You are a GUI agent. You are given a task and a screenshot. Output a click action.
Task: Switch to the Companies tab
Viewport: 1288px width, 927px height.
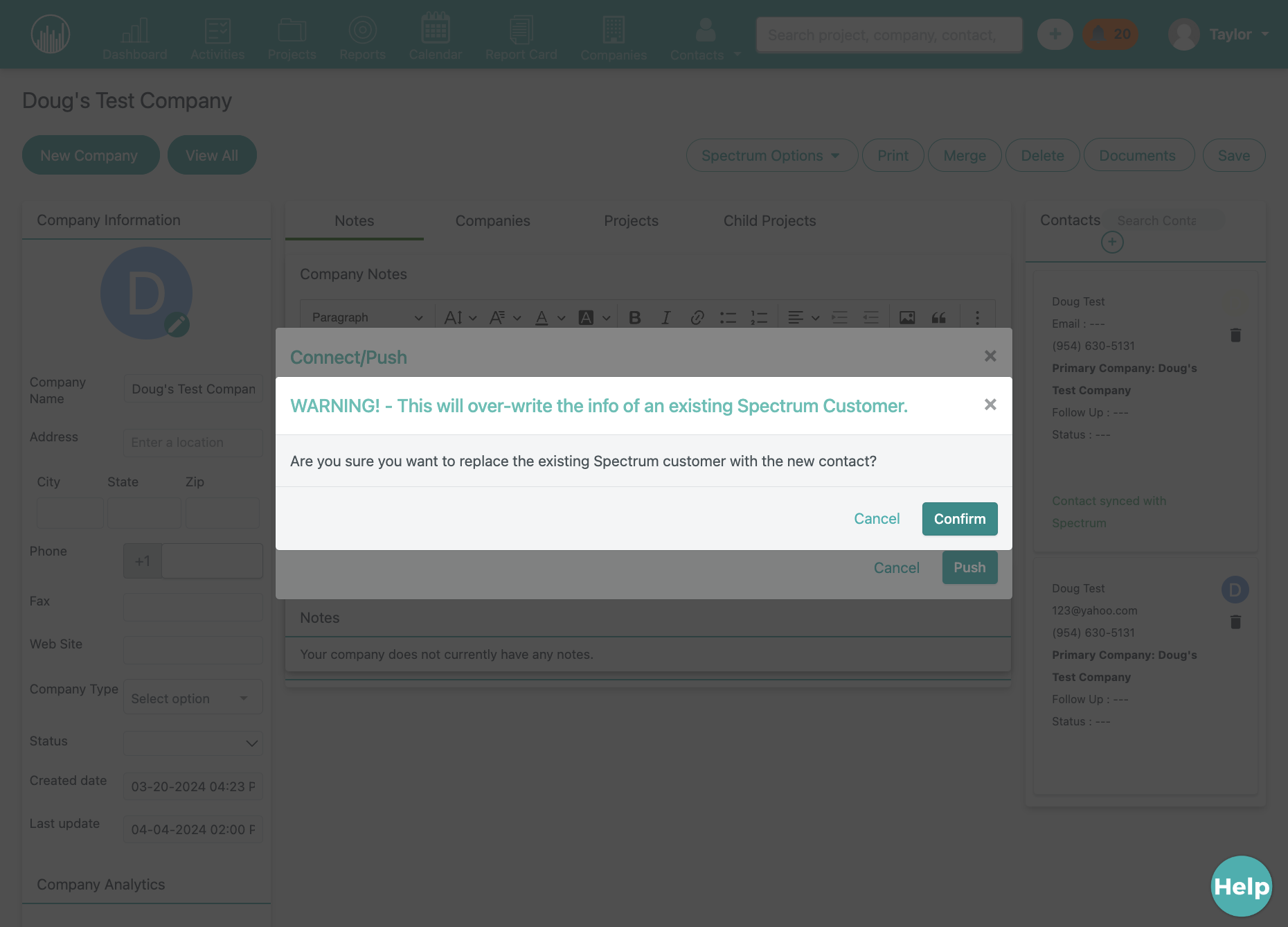492,220
